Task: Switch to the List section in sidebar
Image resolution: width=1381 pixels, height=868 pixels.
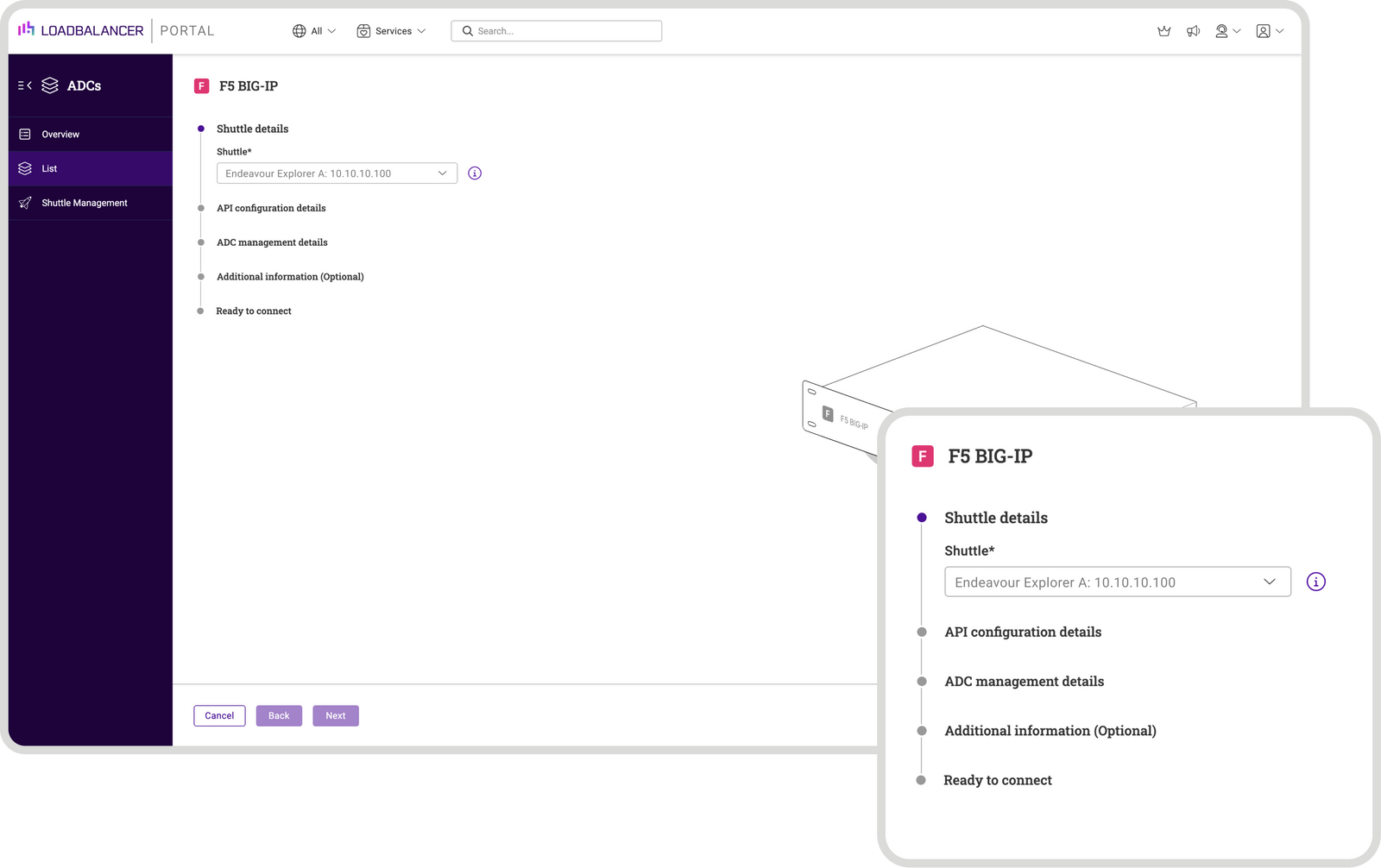Action: (49, 168)
